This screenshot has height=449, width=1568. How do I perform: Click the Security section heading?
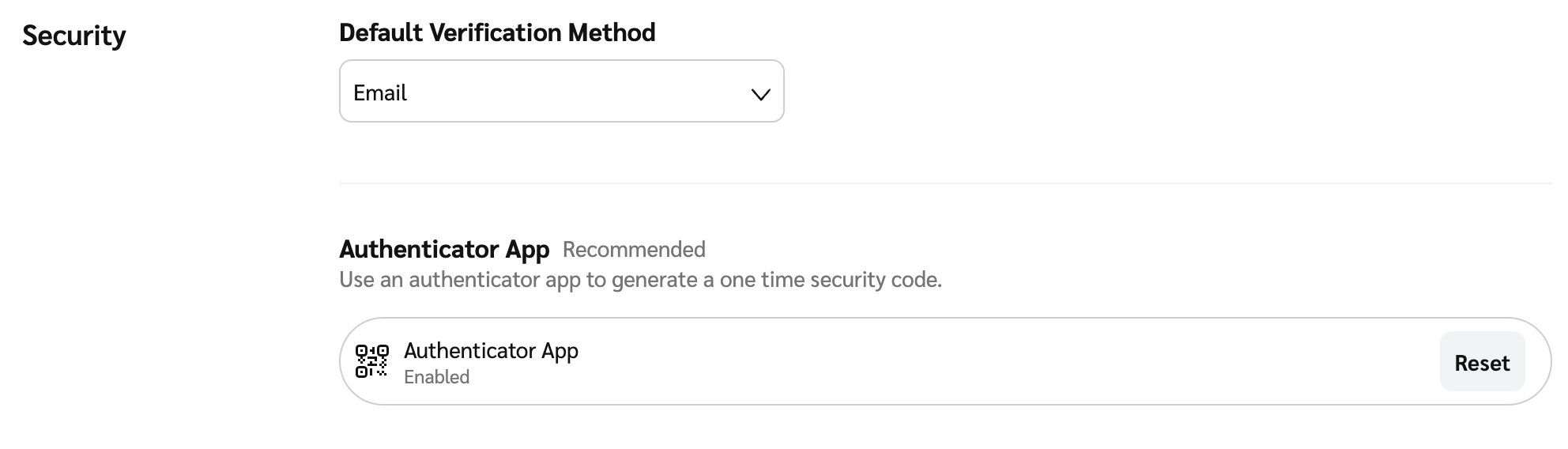[74, 36]
